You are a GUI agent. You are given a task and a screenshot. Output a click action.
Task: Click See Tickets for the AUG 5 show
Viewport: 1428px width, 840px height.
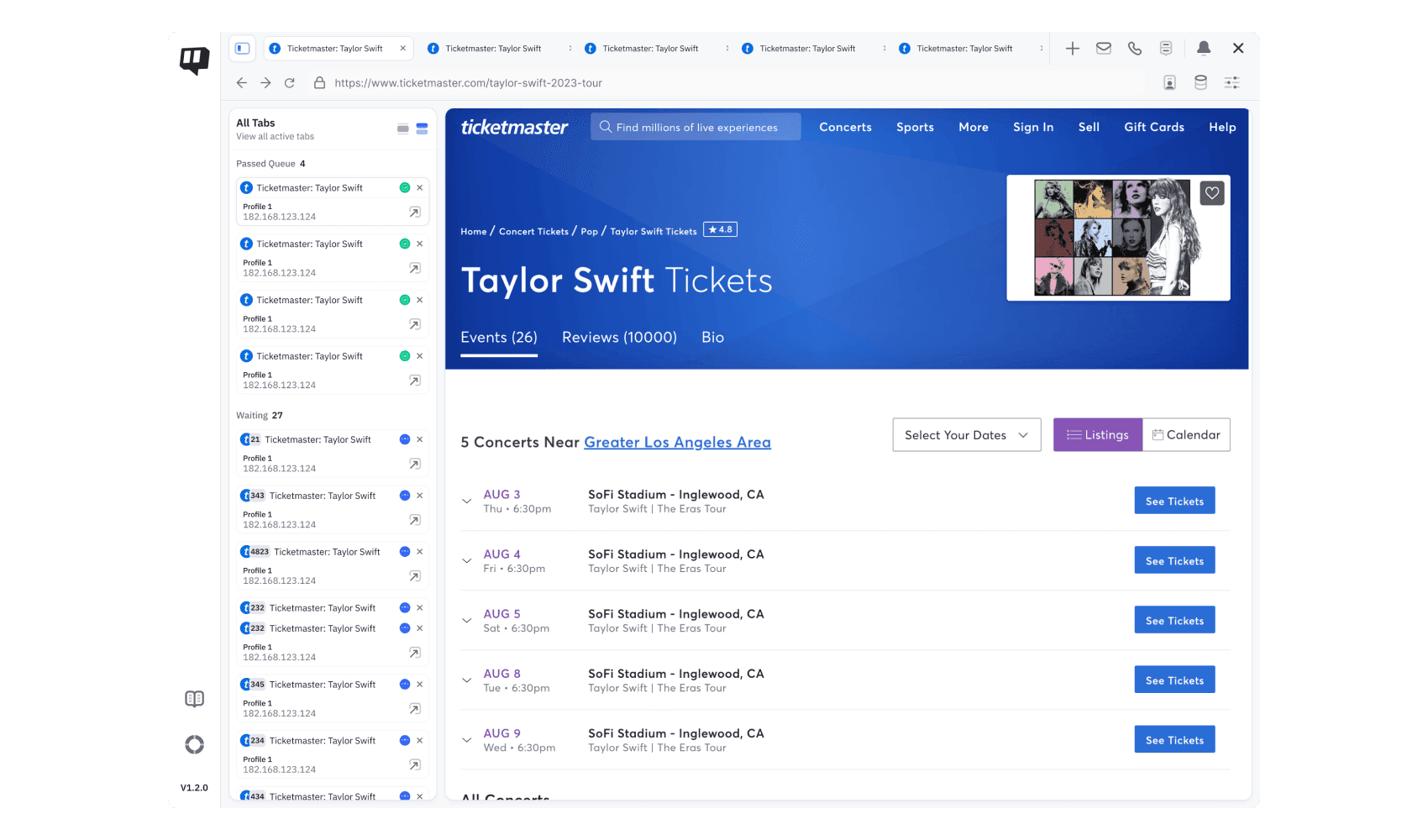(1174, 620)
